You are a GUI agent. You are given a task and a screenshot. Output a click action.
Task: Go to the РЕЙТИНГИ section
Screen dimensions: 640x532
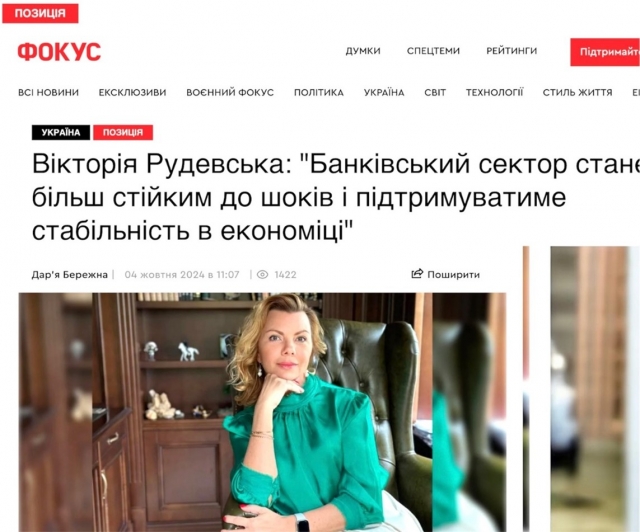[x=511, y=51]
